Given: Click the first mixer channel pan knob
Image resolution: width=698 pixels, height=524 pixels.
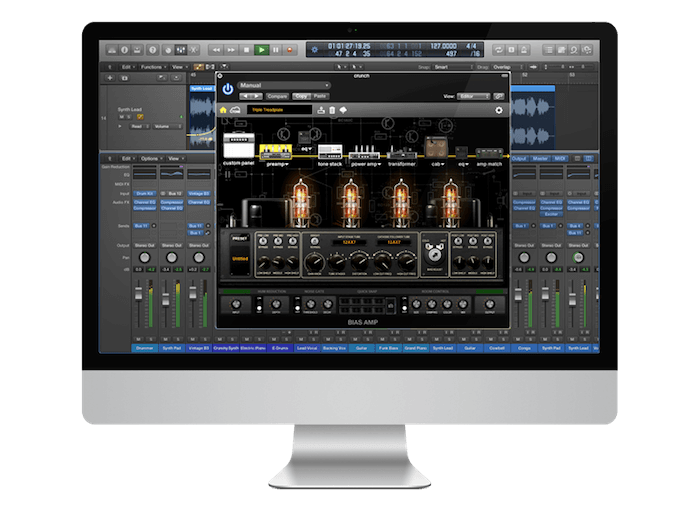Looking at the screenshot, I should pos(145,257).
